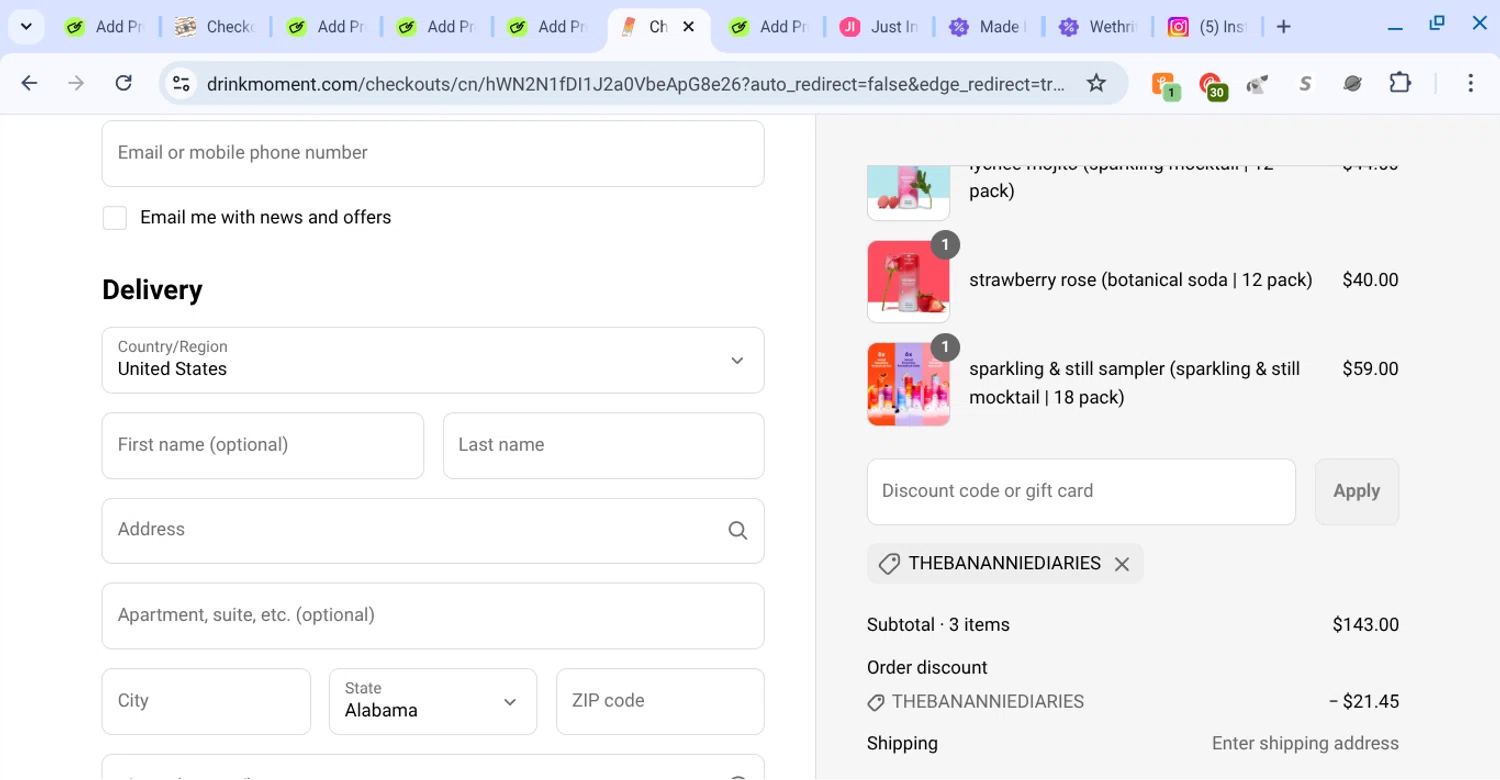
Task: Bookmark this page with the star
Action: (x=1097, y=83)
